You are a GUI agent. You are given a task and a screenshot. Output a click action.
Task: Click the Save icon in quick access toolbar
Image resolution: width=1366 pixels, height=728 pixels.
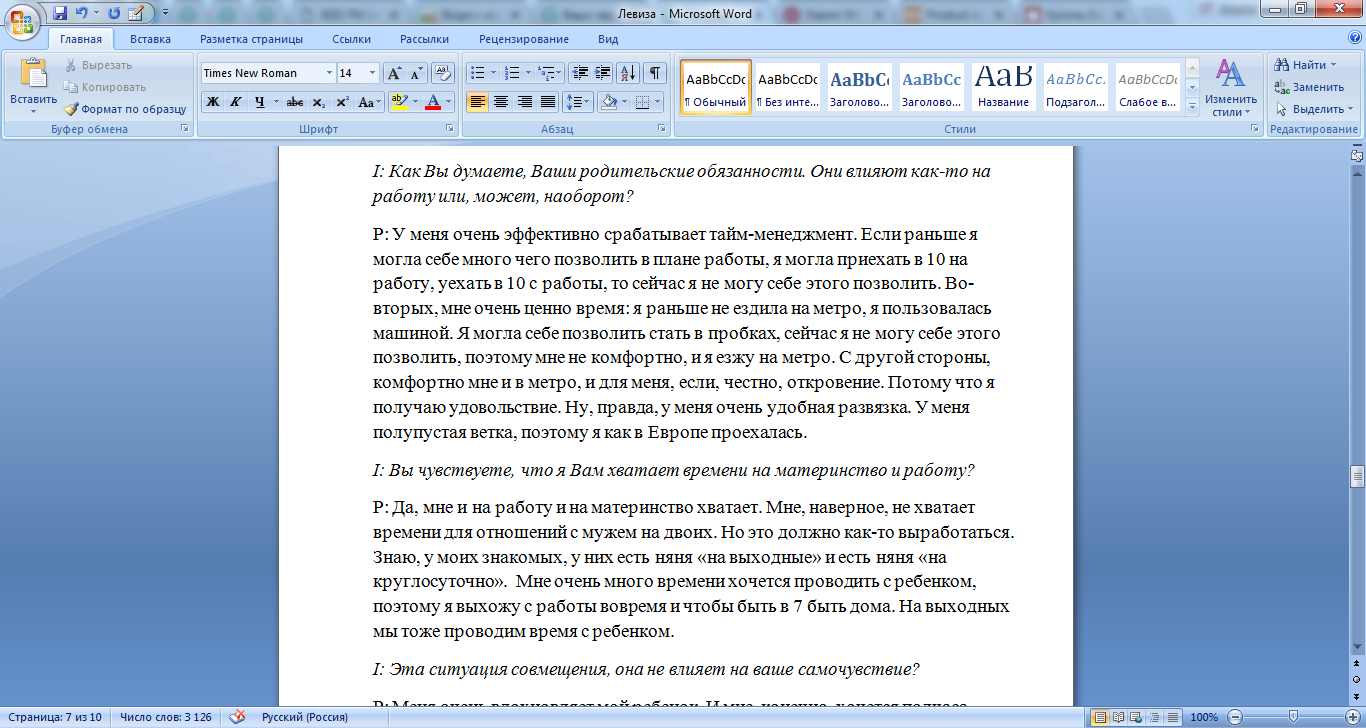(x=60, y=13)
